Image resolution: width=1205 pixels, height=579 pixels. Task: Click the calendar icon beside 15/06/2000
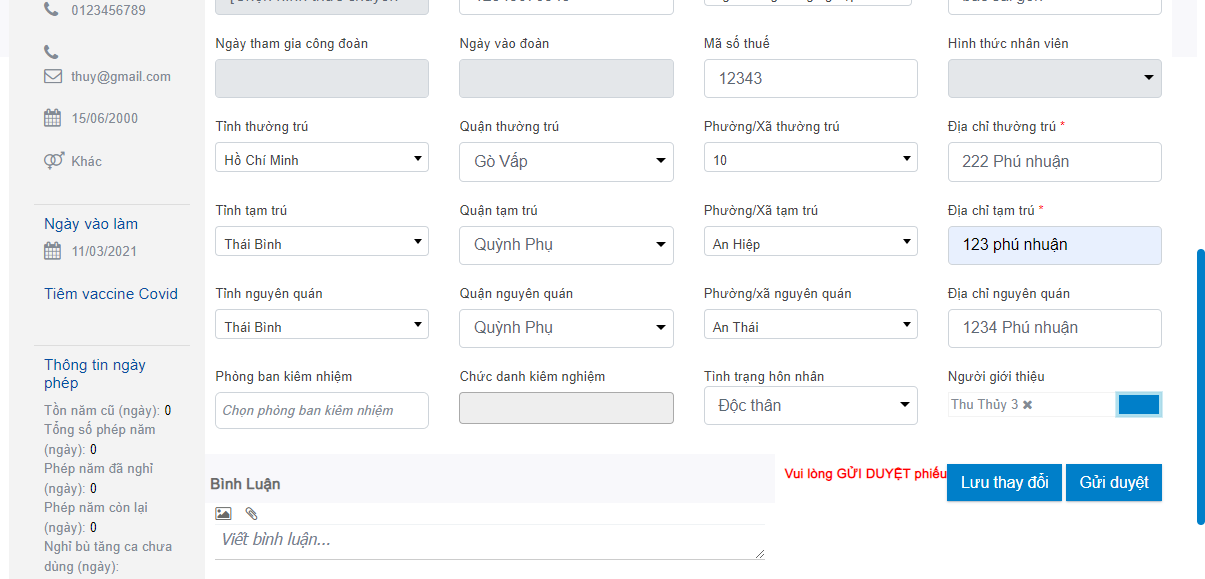click(x=52, y=118)
